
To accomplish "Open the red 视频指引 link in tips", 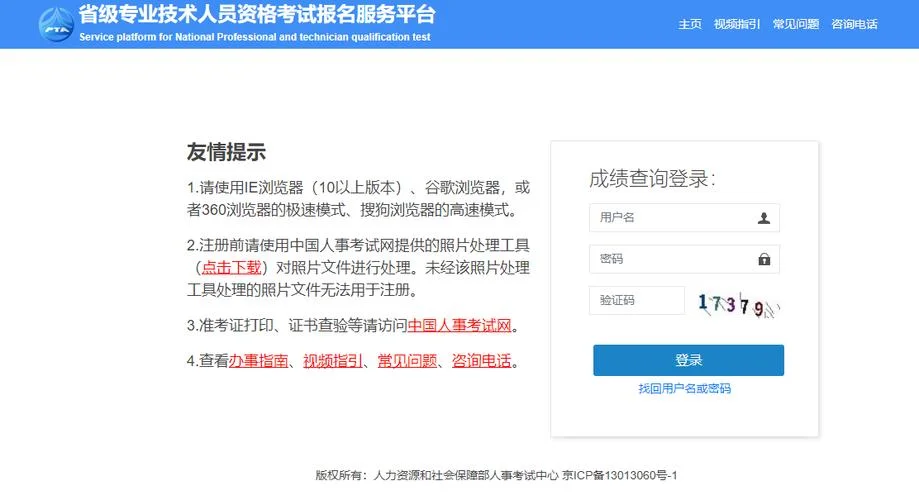I will click(332, 361).
